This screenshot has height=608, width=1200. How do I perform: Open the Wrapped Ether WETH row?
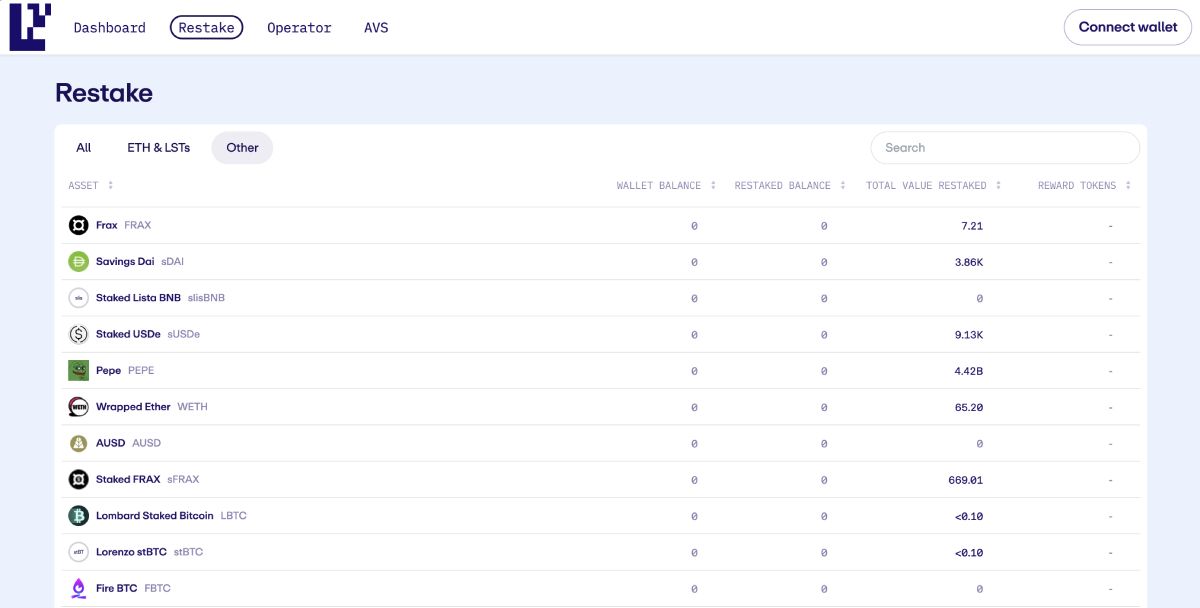coord(601,407)
